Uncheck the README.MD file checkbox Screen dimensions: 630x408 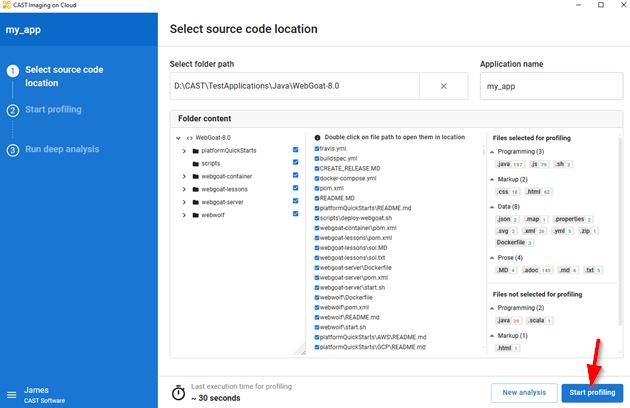click(x=317, y=198)
